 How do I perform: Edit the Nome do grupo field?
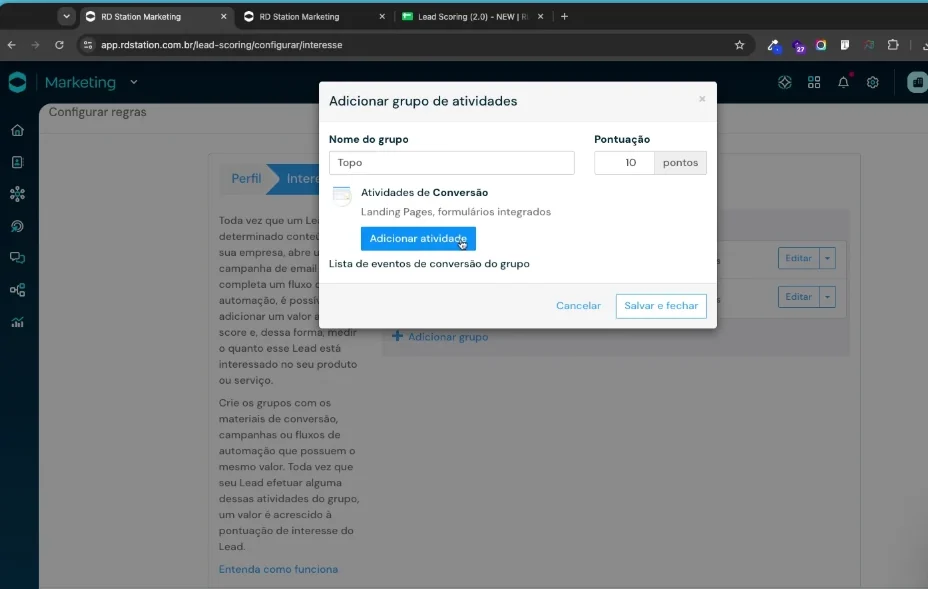[x=452, y=163]
